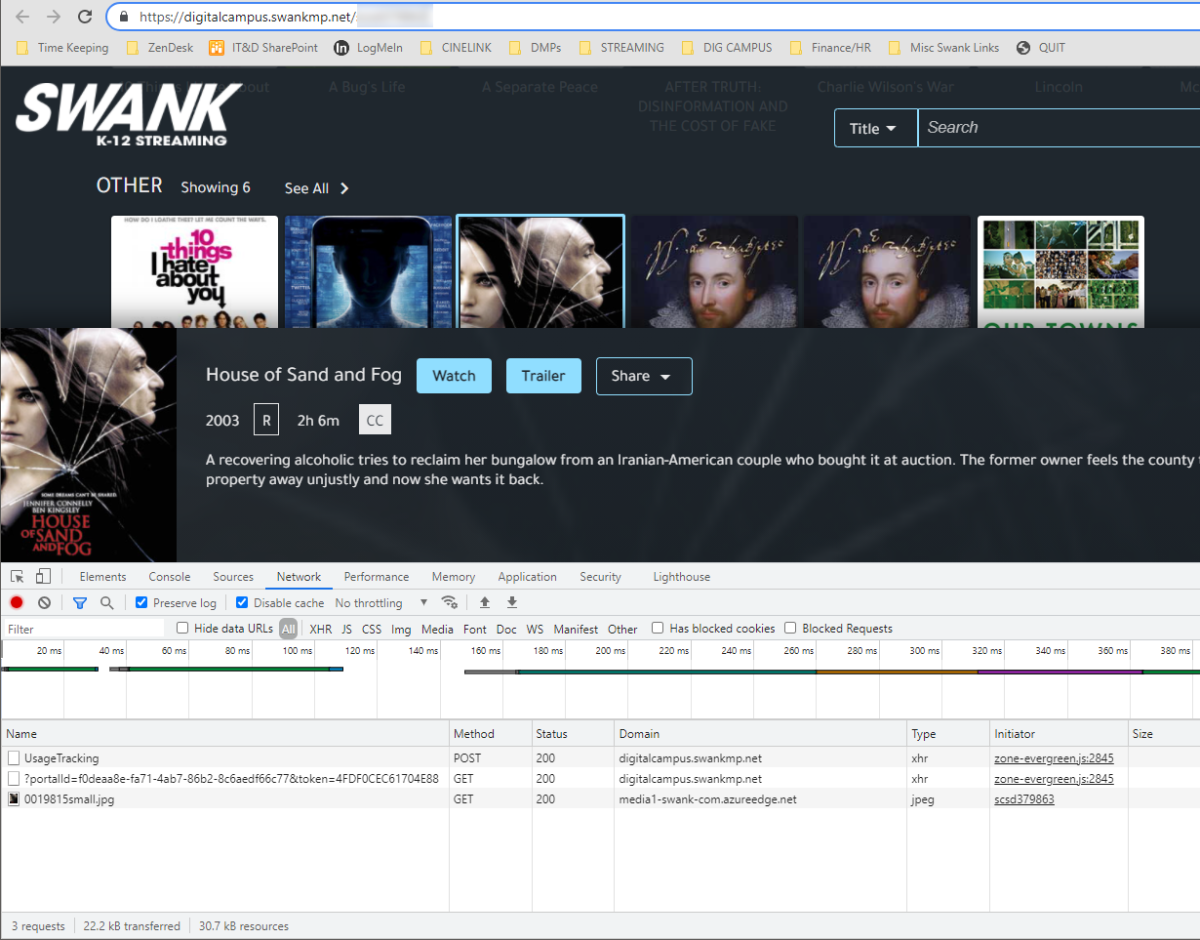Viewport: 1200px width, 940px height.
Task: Enable the Hide data URLs checkbox
Action: [x=182, y=629]
